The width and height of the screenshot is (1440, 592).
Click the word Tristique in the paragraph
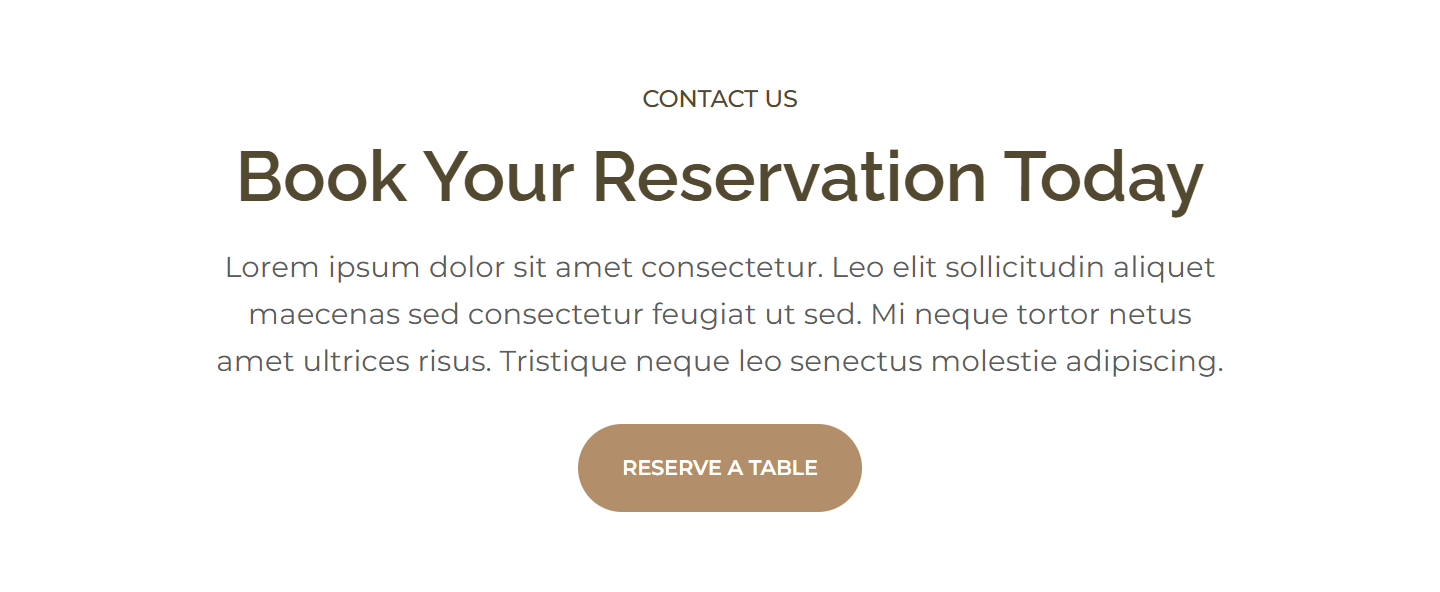pos(563,361)
